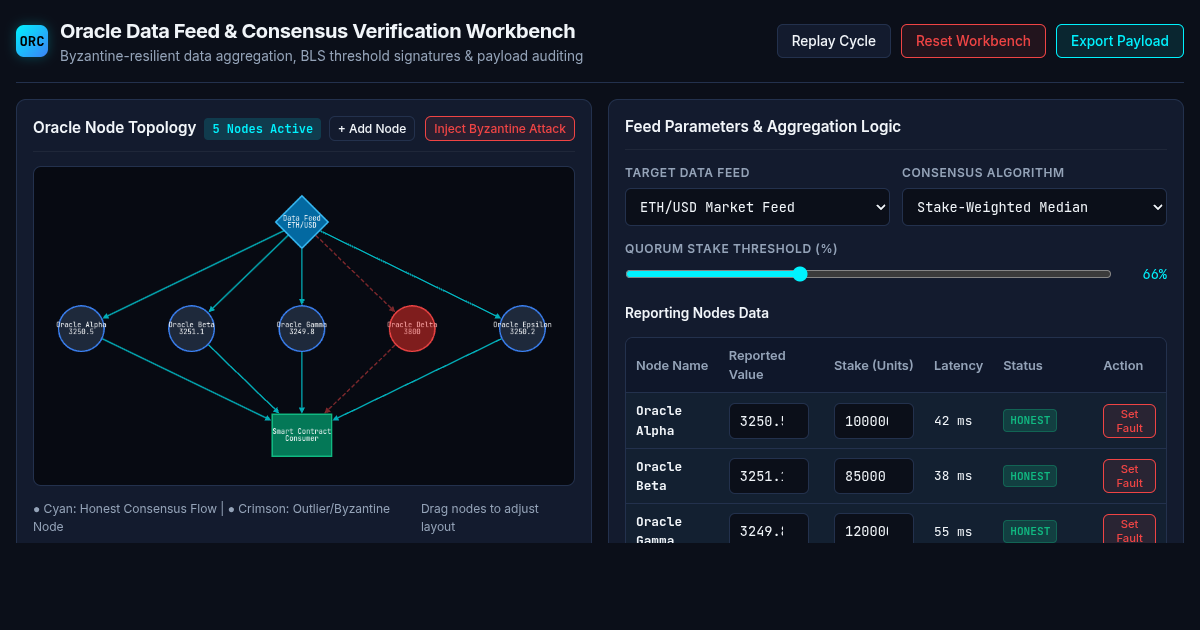
Task: Edit Oracle Beta reported value field
Action: pos(769,476)
